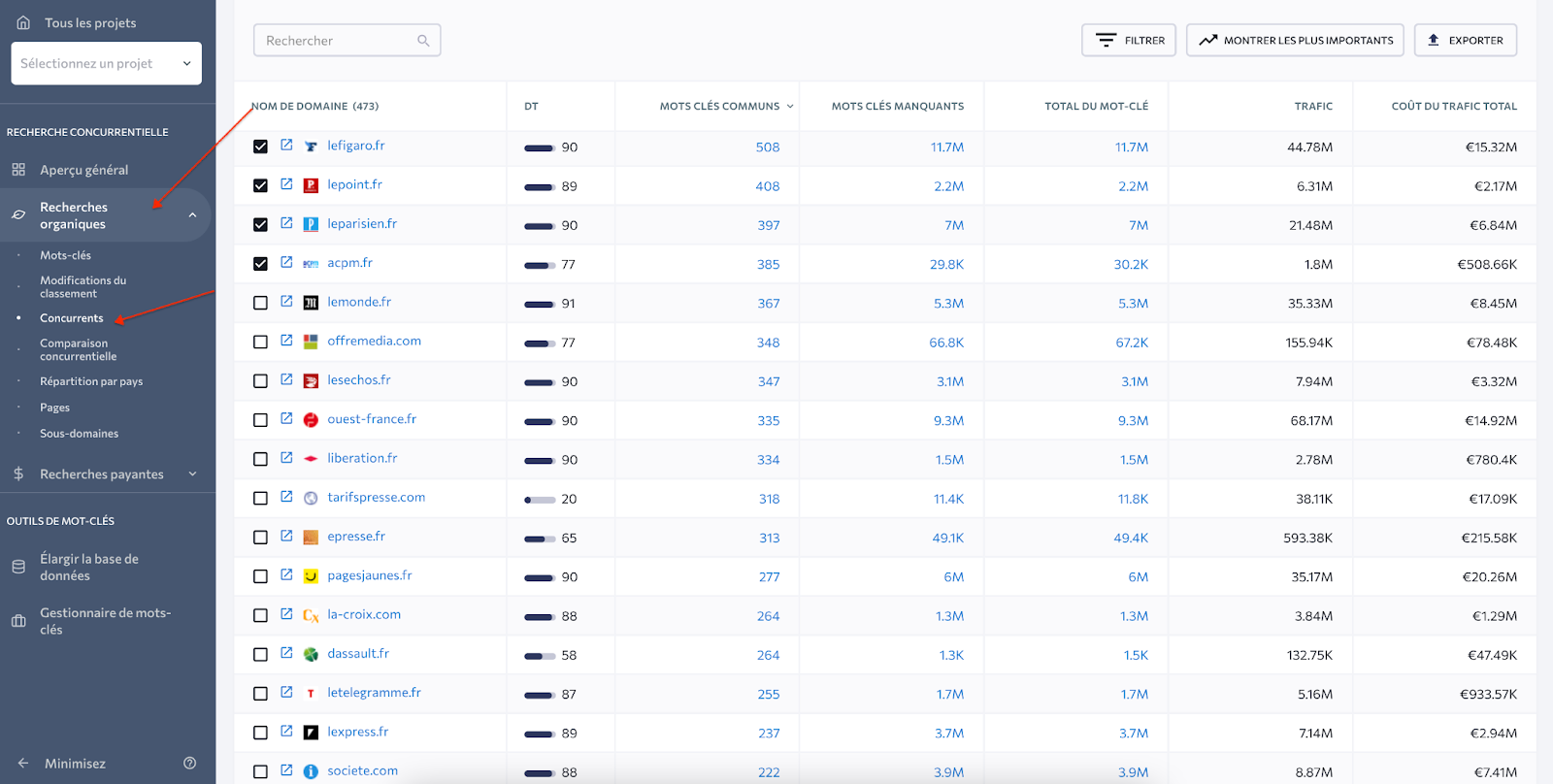Click the Mots clés manquants column header

897,106
